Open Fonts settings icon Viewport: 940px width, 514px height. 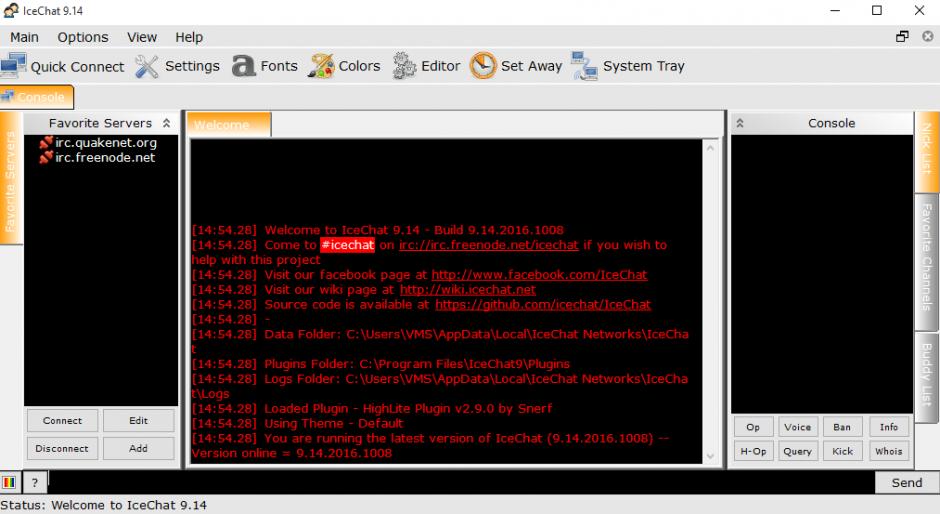pyautogui.click(x=243, y=66)
